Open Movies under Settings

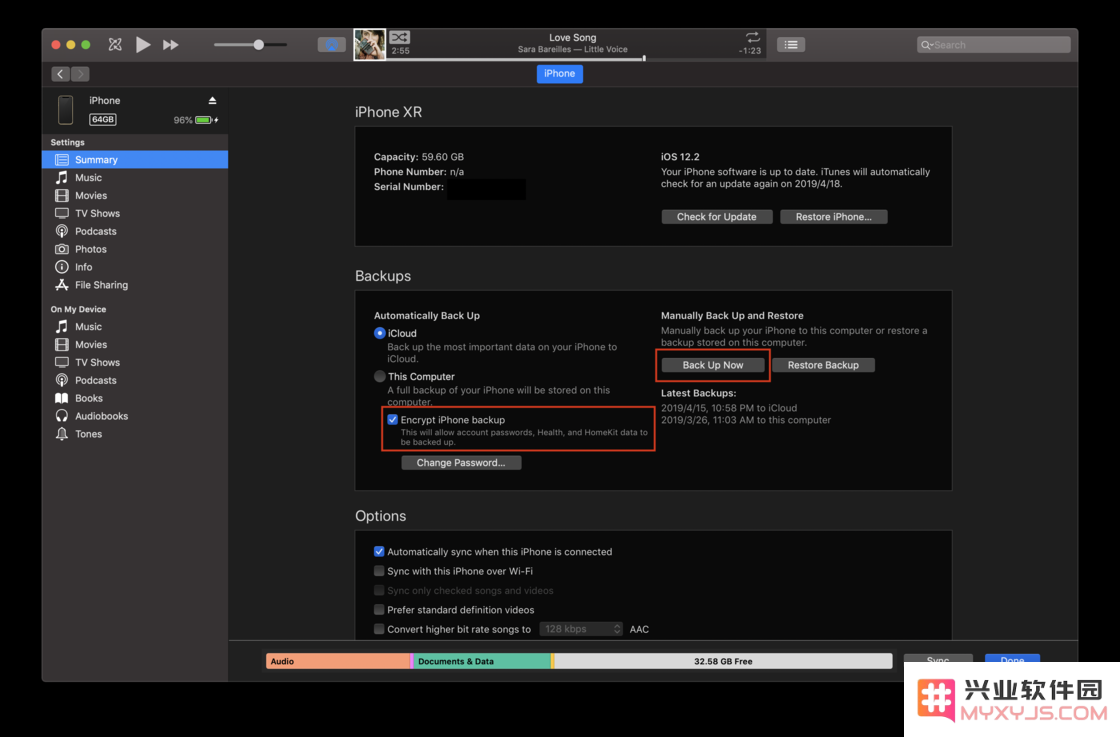[135, 195]
